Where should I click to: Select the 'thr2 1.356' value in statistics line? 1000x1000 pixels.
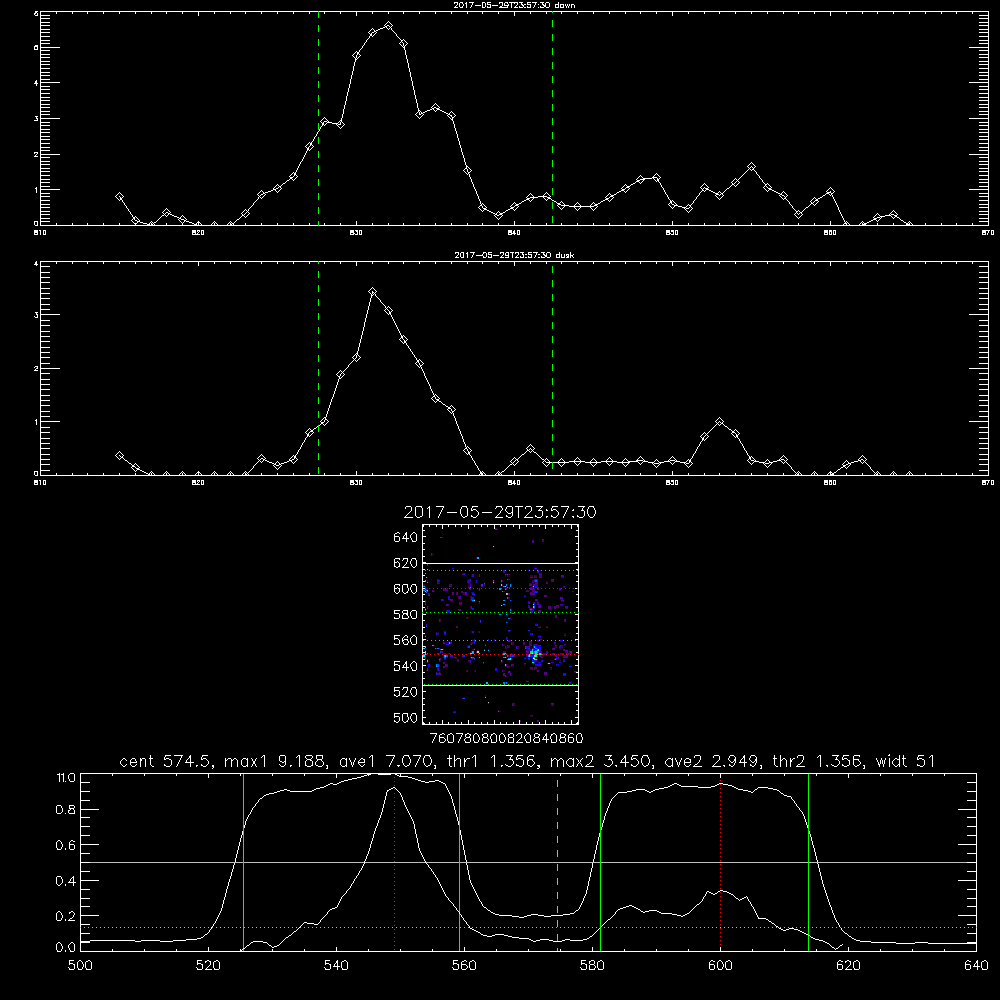[817, 761]
